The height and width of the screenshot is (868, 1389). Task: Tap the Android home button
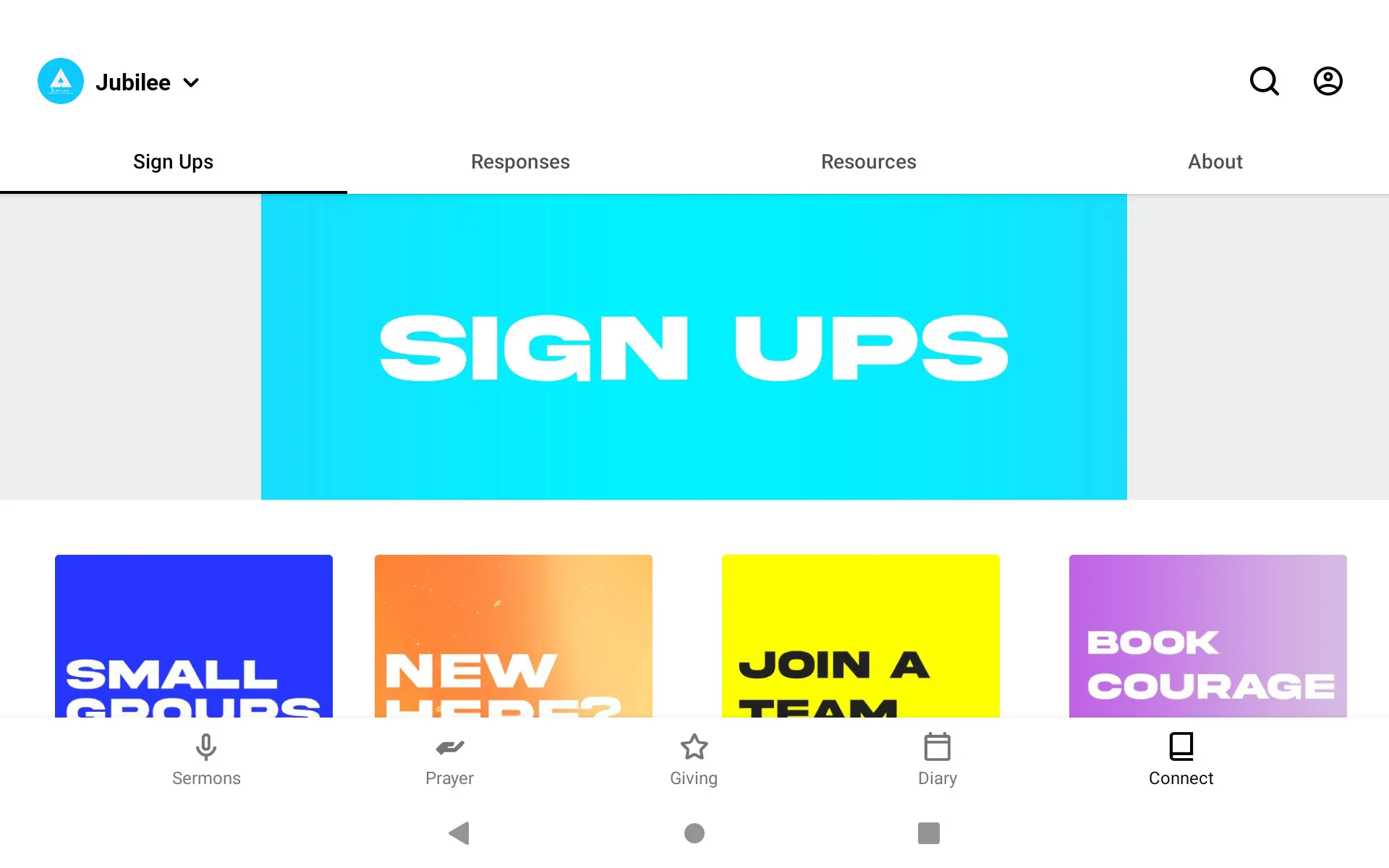tap(694, 833)
